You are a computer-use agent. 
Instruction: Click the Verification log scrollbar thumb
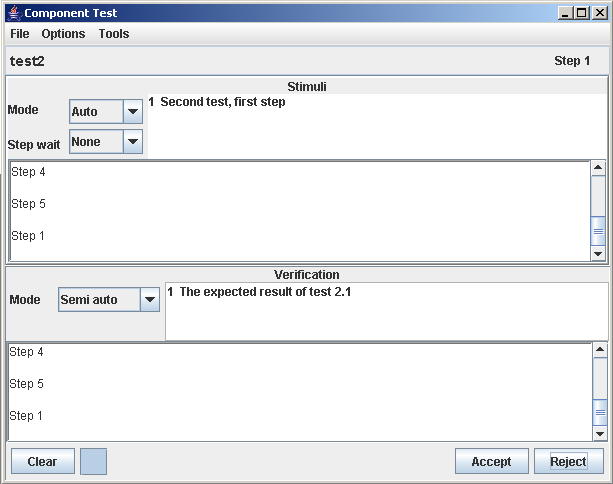click(600, 412)
